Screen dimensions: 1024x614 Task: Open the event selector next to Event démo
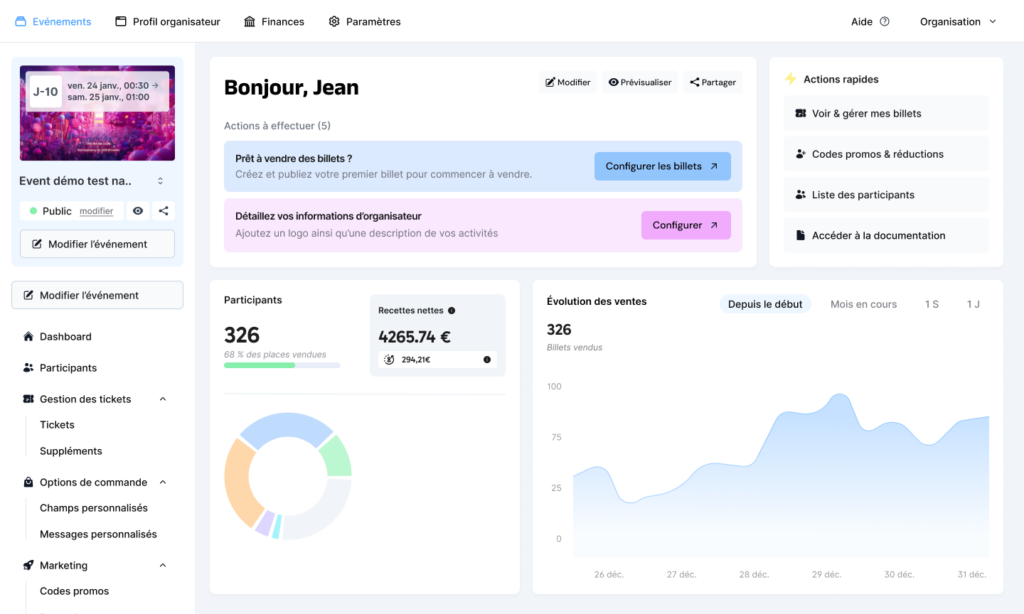tap(160, 181)
